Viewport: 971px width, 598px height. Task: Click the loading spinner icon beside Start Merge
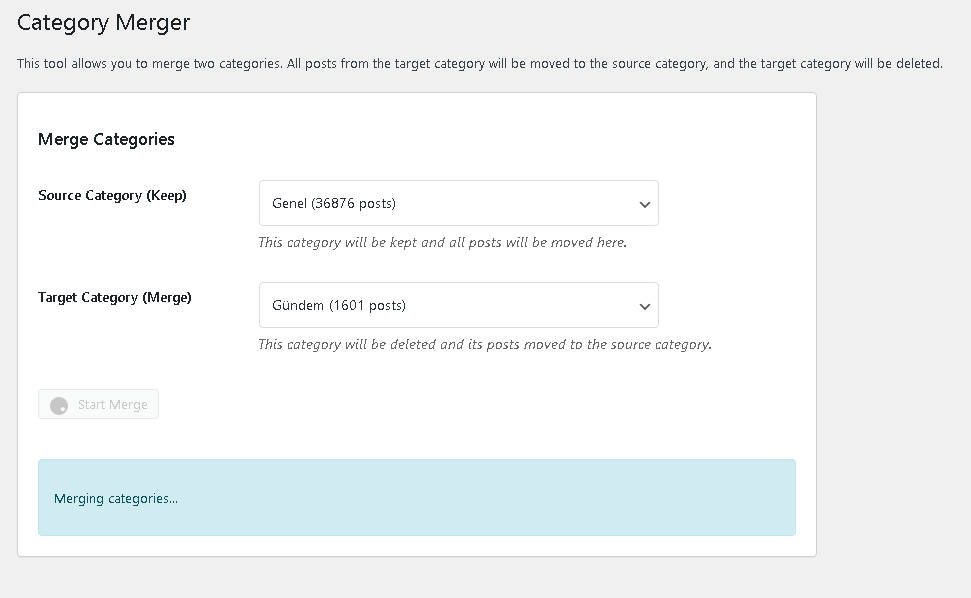tap(59, 405)
